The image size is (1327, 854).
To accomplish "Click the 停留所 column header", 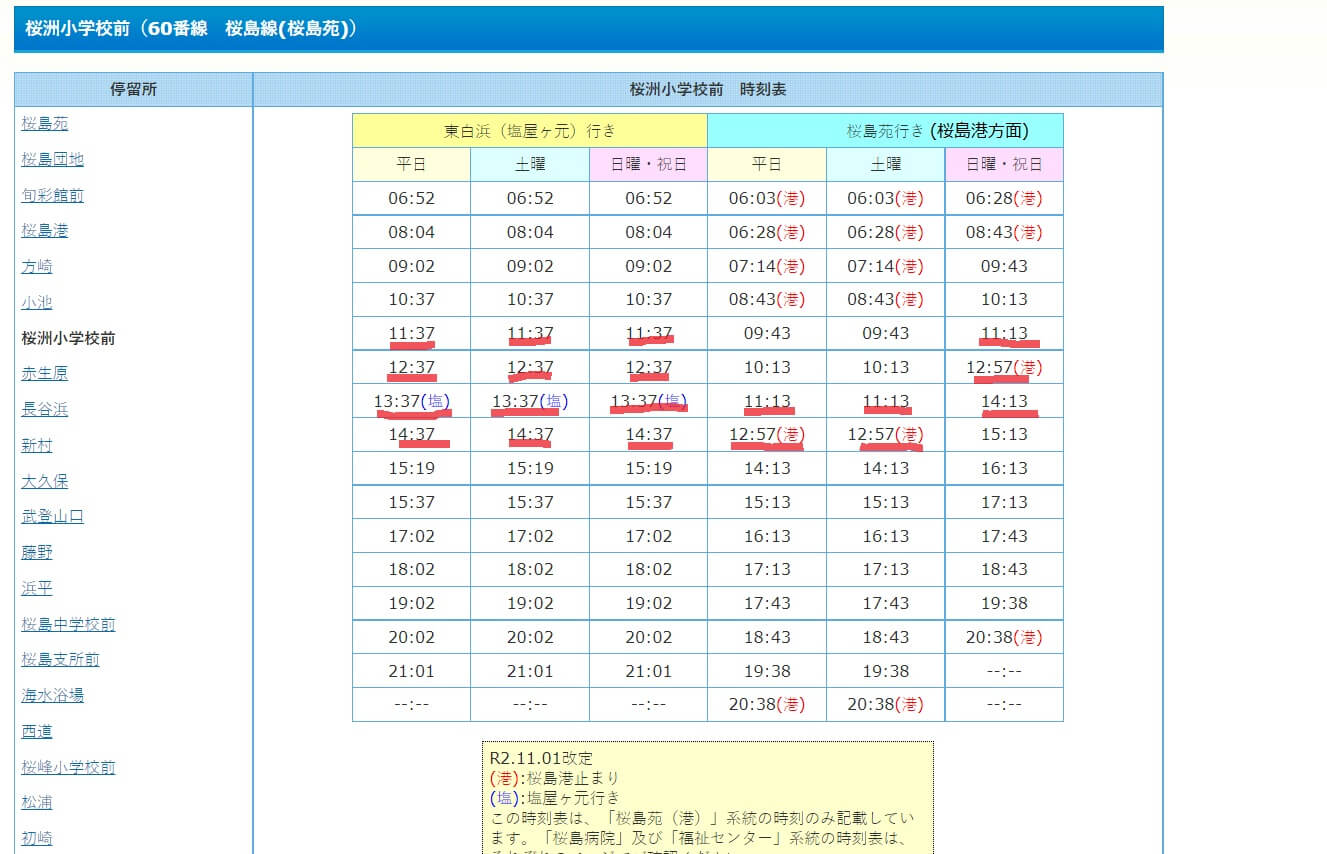I will tap(133, 89).
